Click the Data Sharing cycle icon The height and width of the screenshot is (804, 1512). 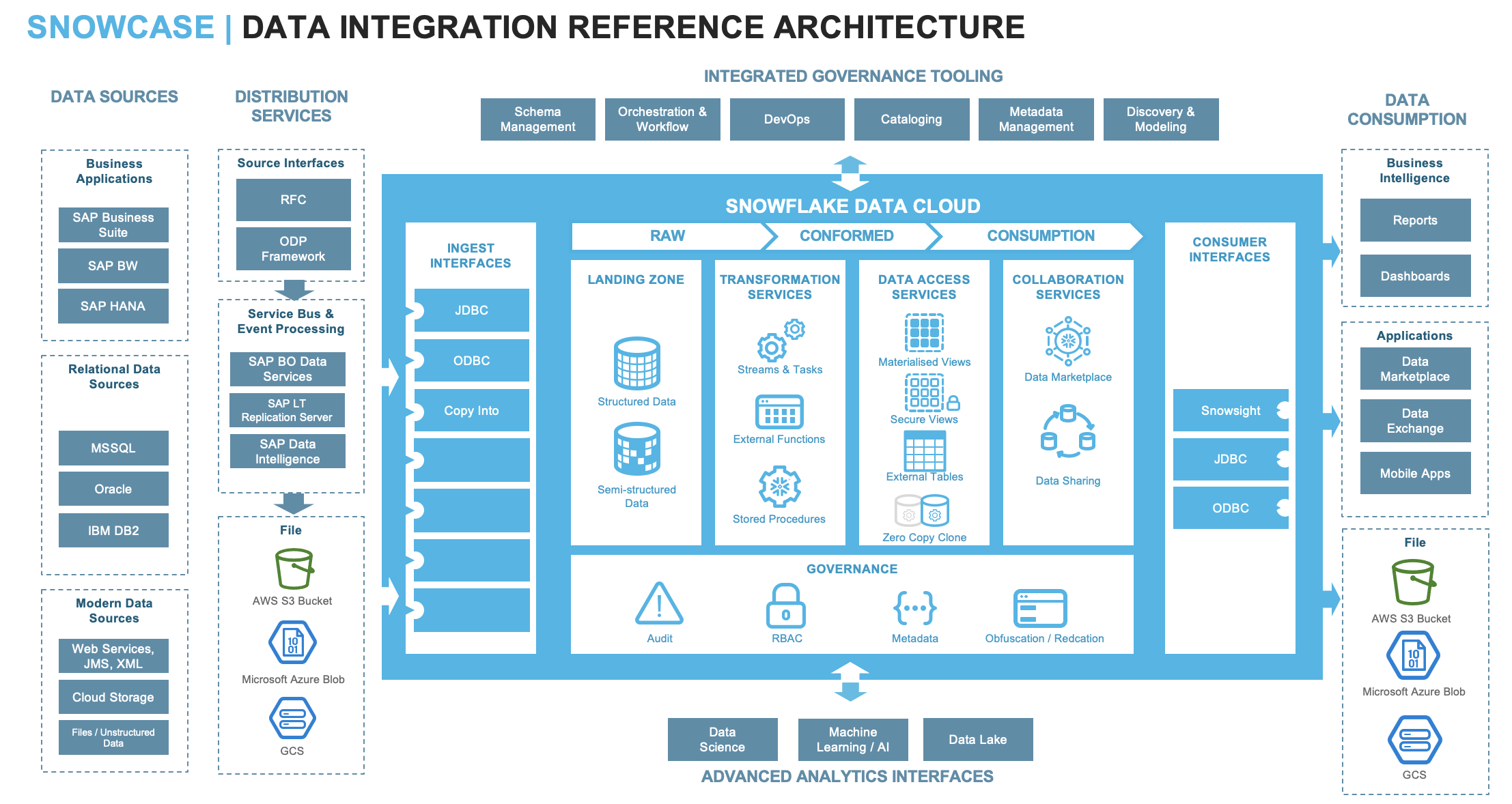click(x=1067, y=432)
